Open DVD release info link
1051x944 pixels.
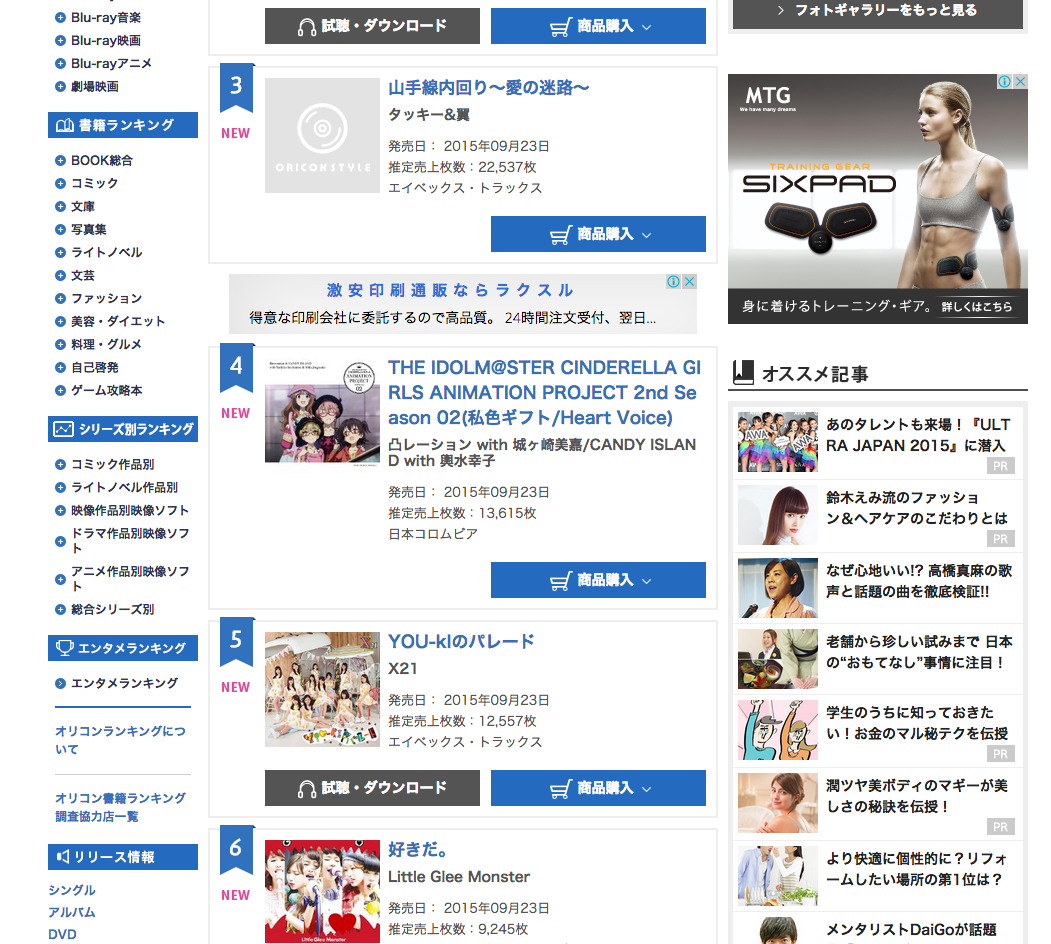[x=62, y=935]
